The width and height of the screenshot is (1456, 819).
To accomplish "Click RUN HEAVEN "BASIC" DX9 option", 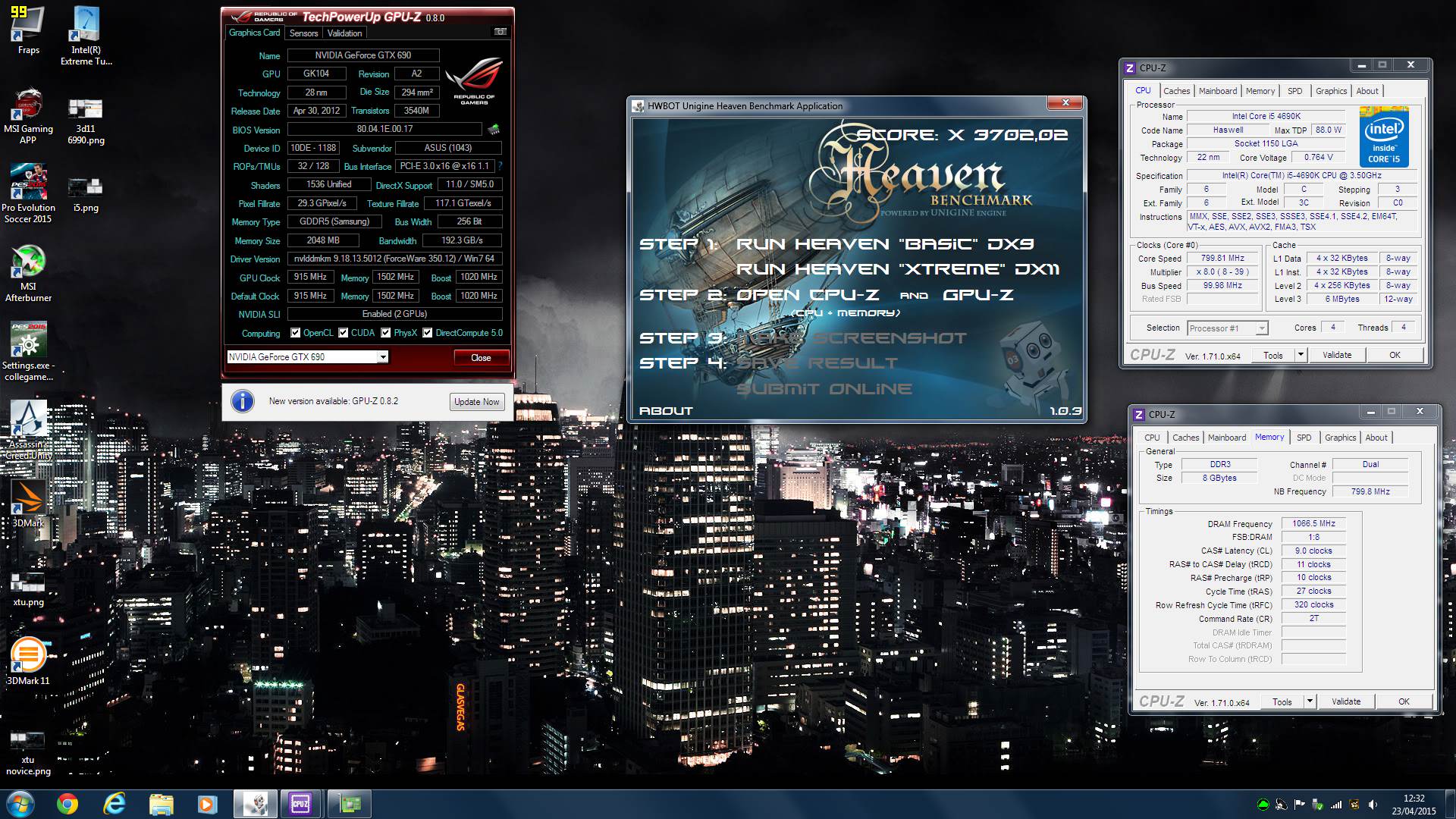I will click(885, 244).
